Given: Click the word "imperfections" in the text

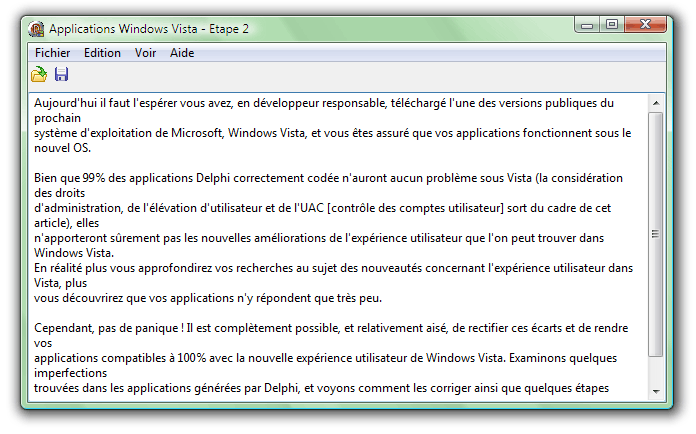Looking at the screenshot, I should tap(70, 373).
